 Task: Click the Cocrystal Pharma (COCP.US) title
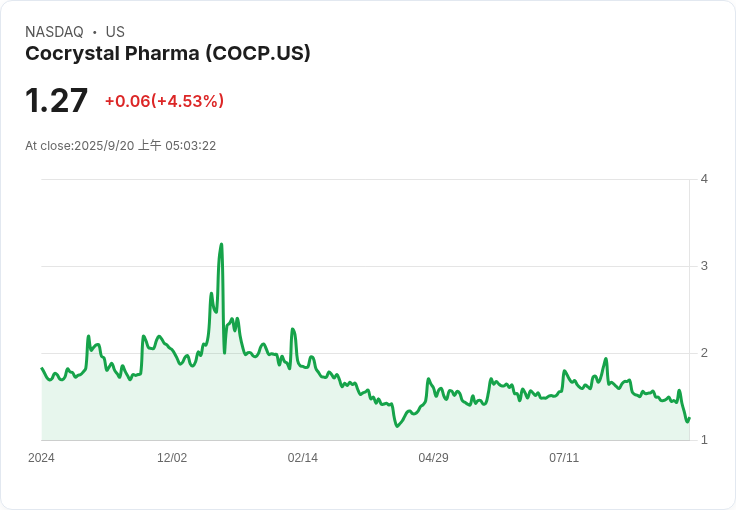(168, 54)
